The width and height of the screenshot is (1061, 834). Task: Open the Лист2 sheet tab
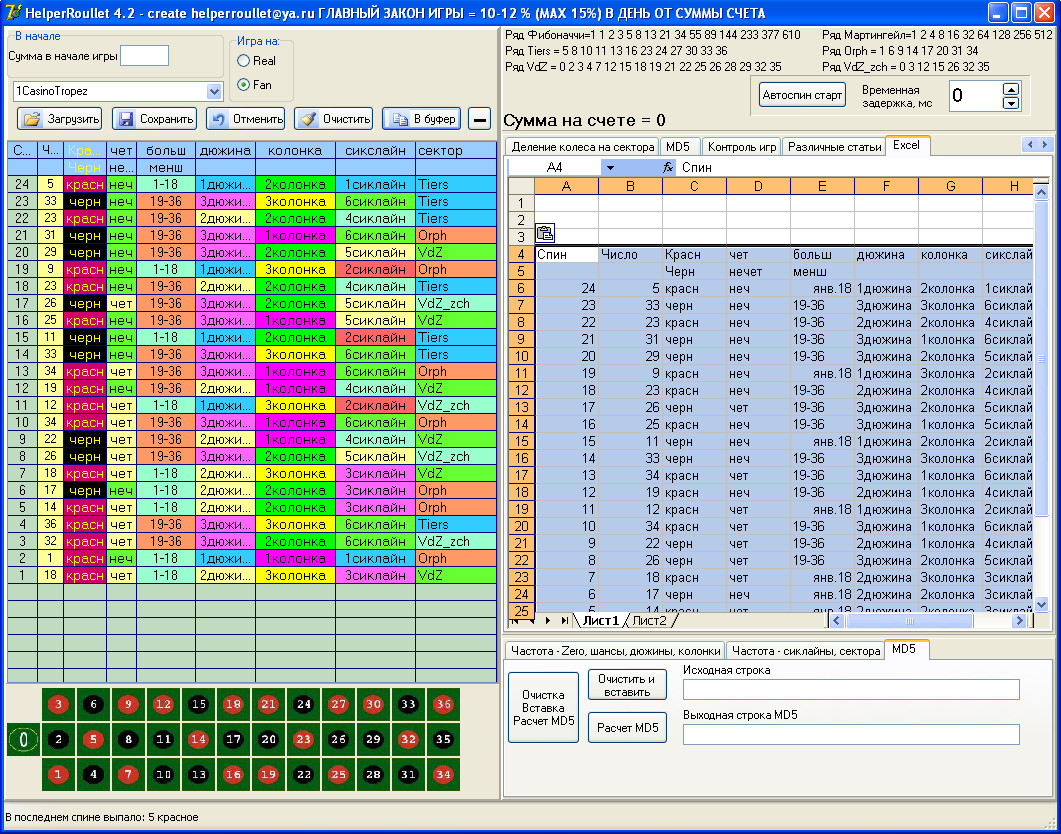[x=649, y=621]
